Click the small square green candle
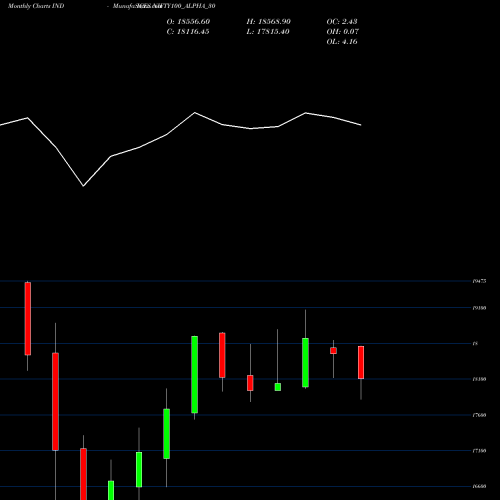The width and height of the screenshot is (500, 500). pos(278,387)
